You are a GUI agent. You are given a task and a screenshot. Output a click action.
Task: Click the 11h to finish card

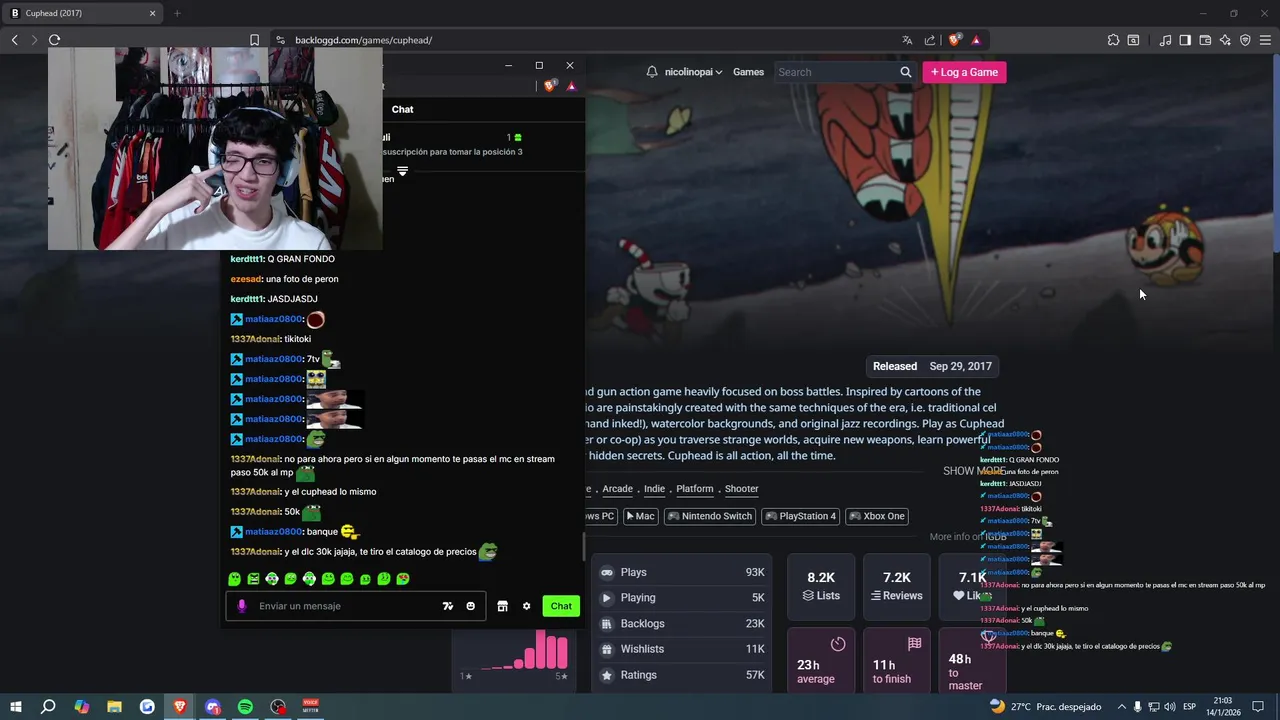point(897,660)
